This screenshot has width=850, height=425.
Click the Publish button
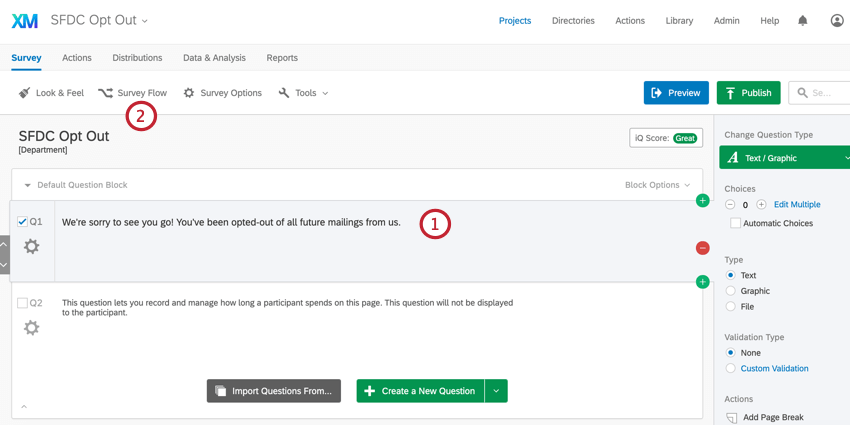[748, 93]
